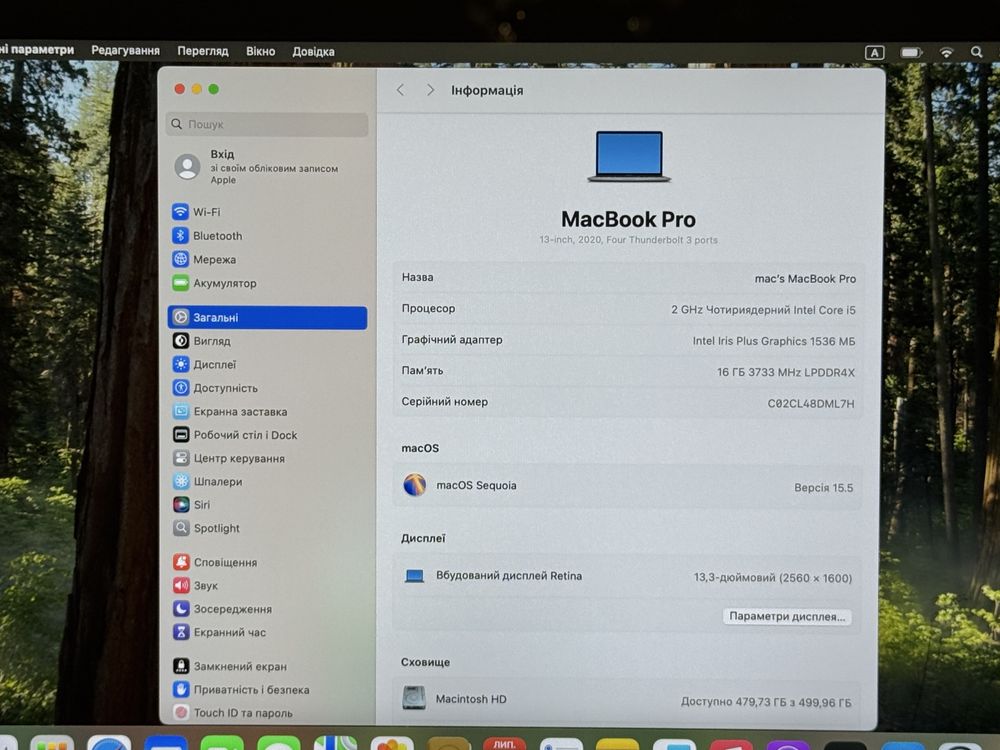Click the Macintosh HD drive icon

[414, 698]
